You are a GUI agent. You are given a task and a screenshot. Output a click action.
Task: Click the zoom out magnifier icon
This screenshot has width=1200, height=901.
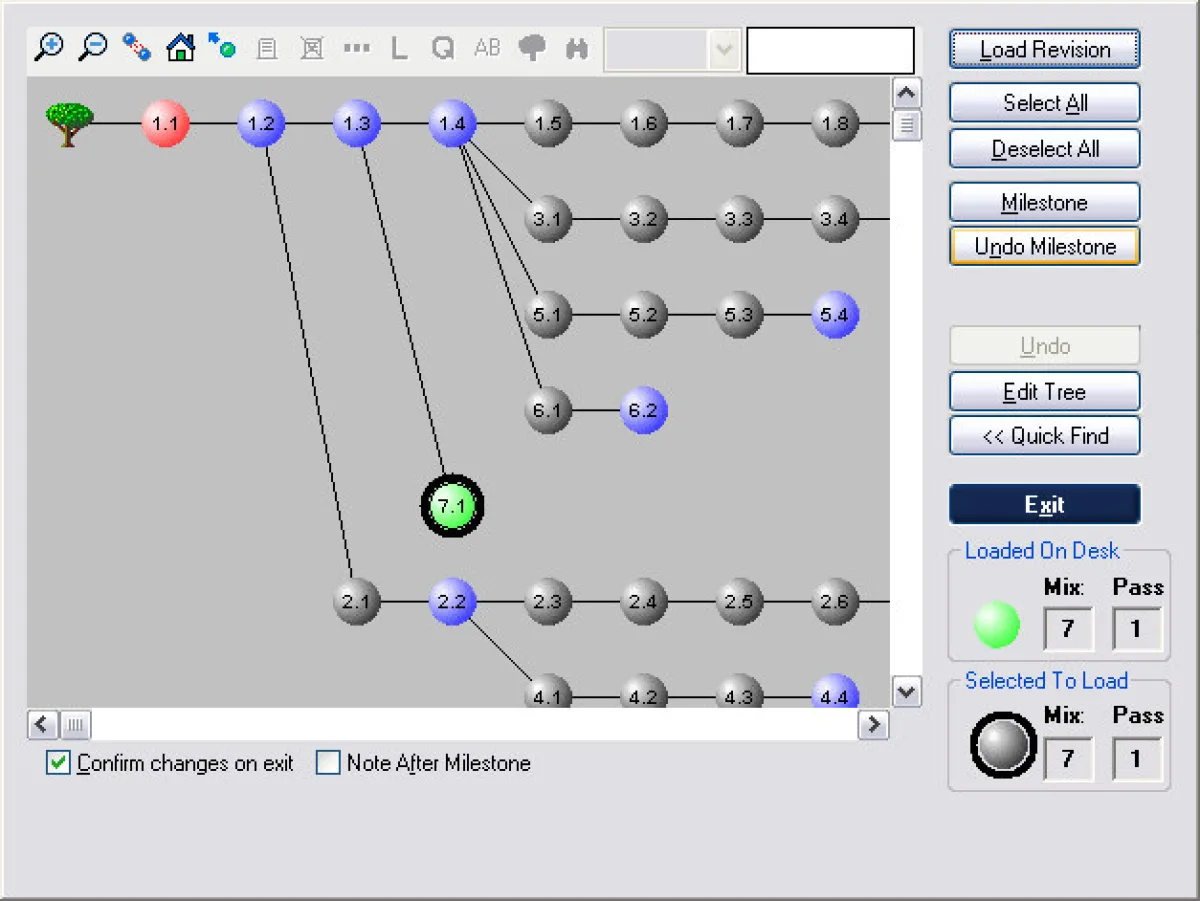92,47
